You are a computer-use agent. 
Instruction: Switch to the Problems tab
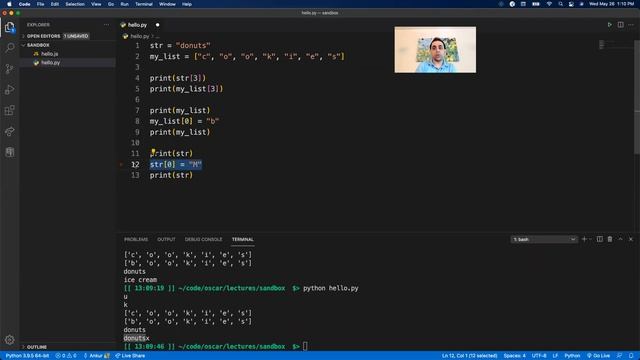point(136,239)
